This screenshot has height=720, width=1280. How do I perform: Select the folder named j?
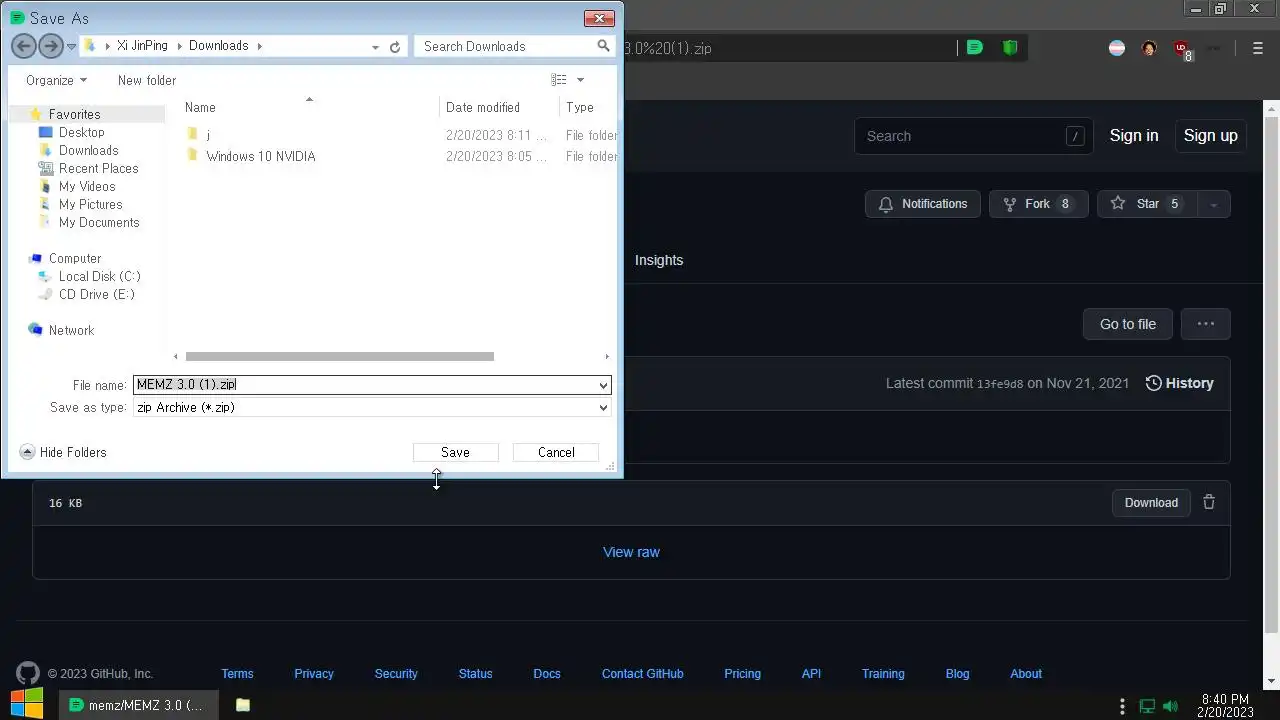[208, 134]
